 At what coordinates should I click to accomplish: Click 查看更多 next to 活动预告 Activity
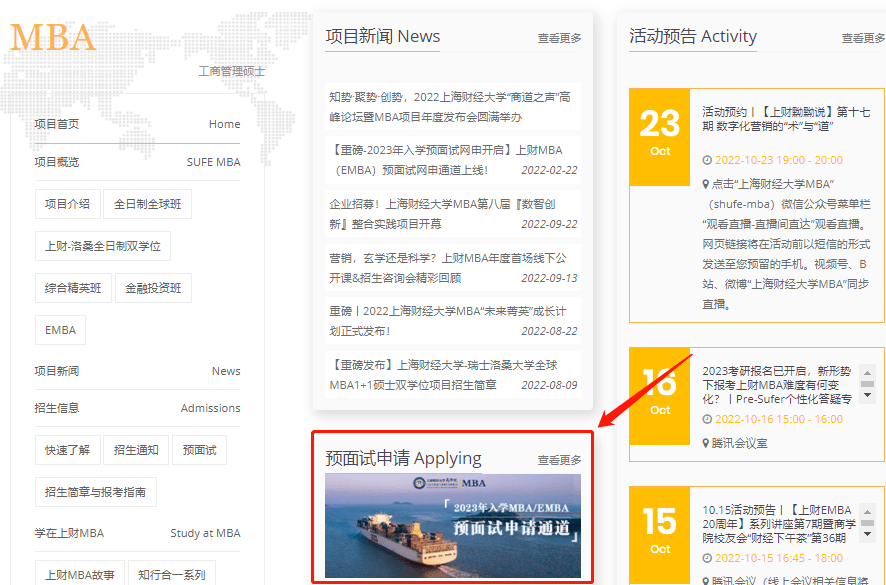861,38
